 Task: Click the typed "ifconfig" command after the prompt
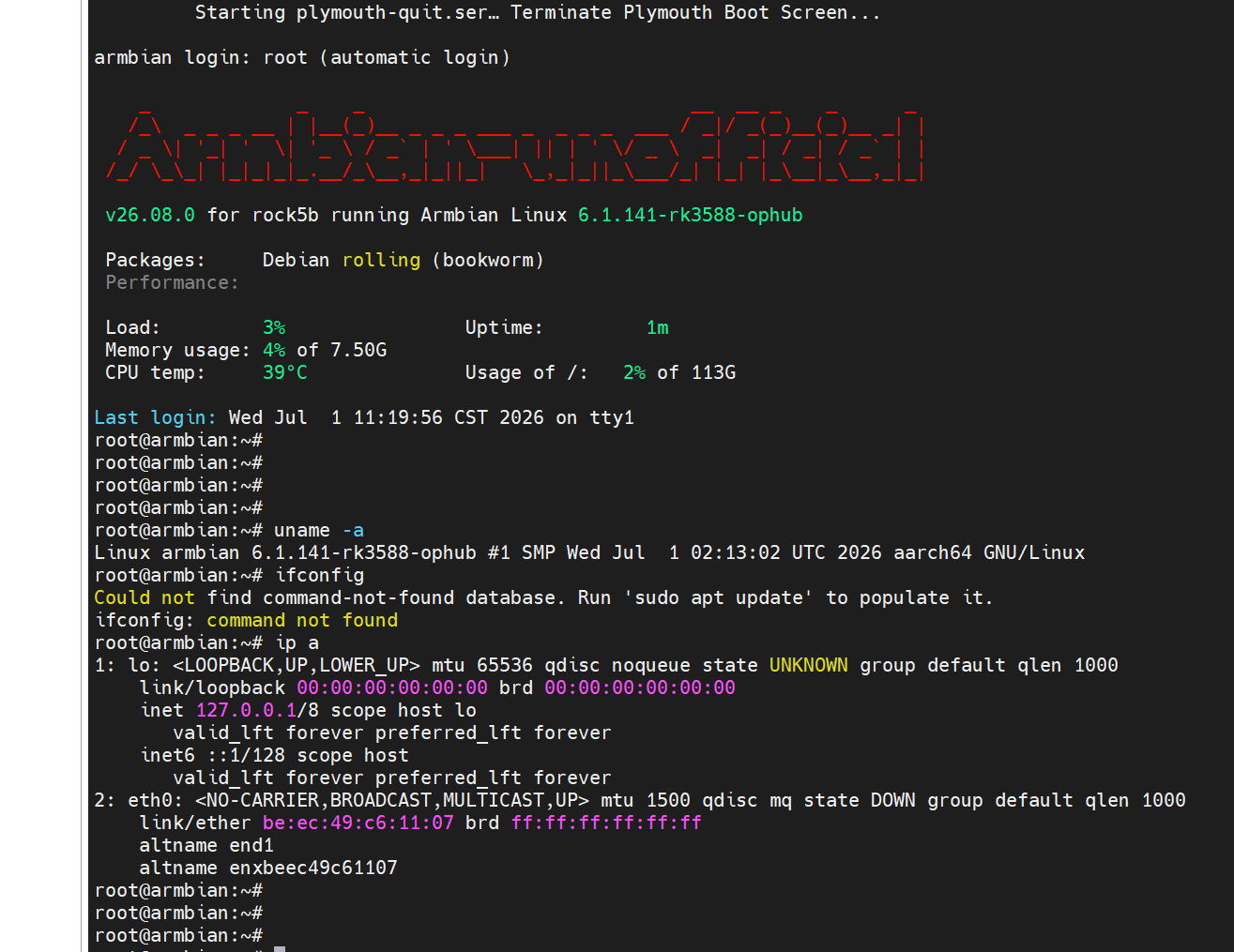tap(319, 576)
